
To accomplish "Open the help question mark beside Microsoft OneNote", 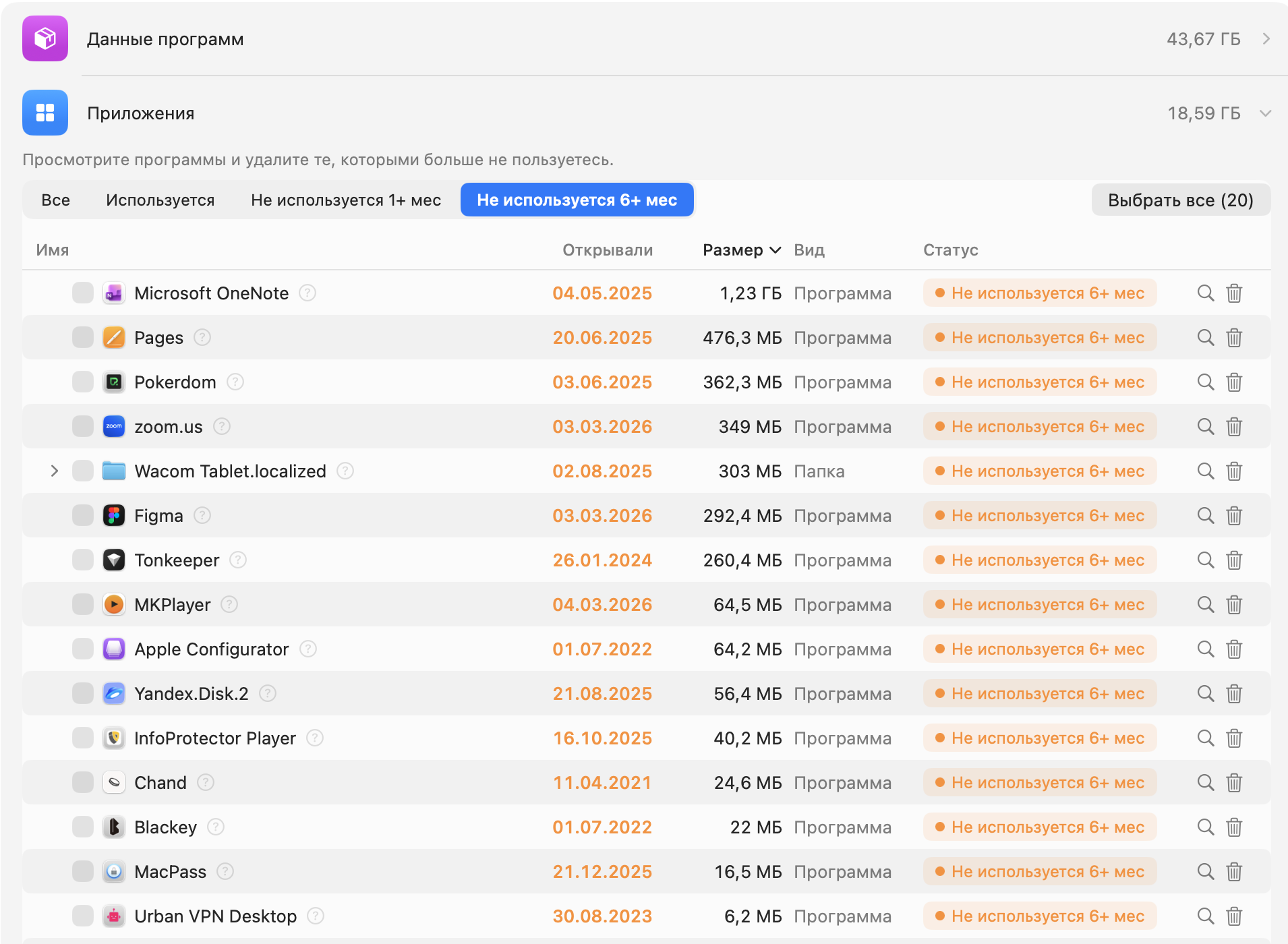I will point(308,293).
